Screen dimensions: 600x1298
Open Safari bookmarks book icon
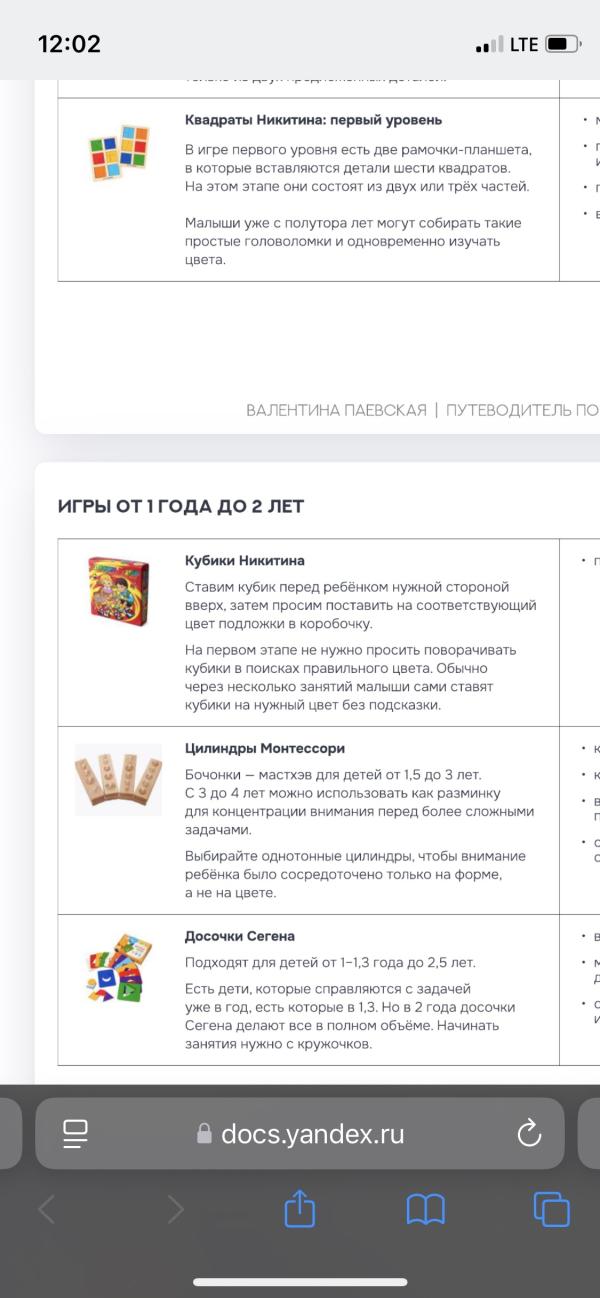click(425, 1210)
